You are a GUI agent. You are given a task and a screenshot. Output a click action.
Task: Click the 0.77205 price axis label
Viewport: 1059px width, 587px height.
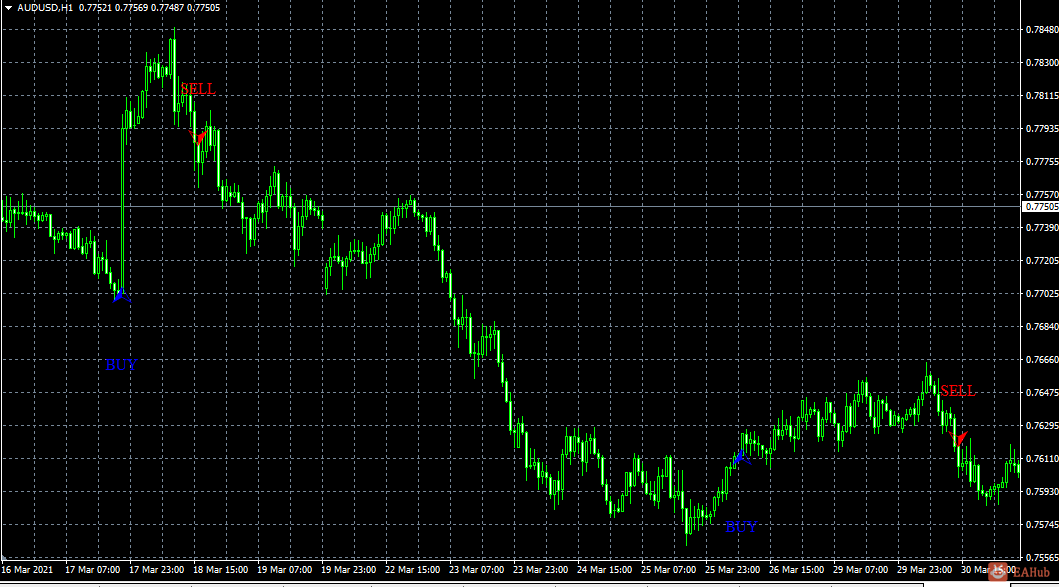(1041, 261)
